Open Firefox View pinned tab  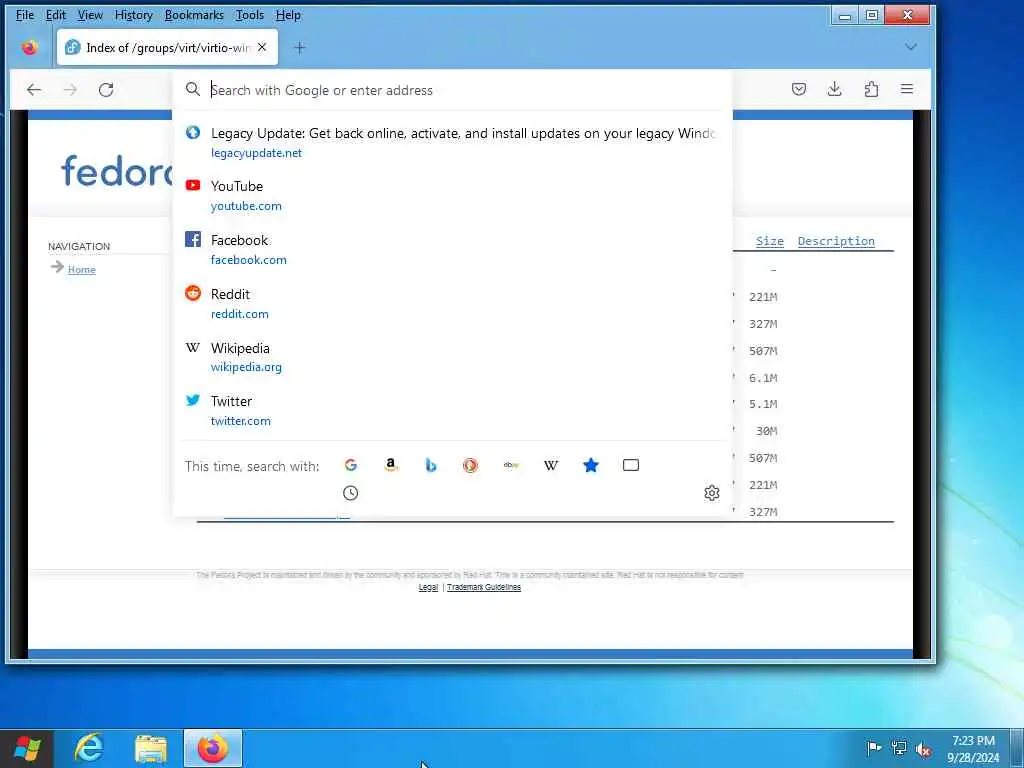point(29,48)
